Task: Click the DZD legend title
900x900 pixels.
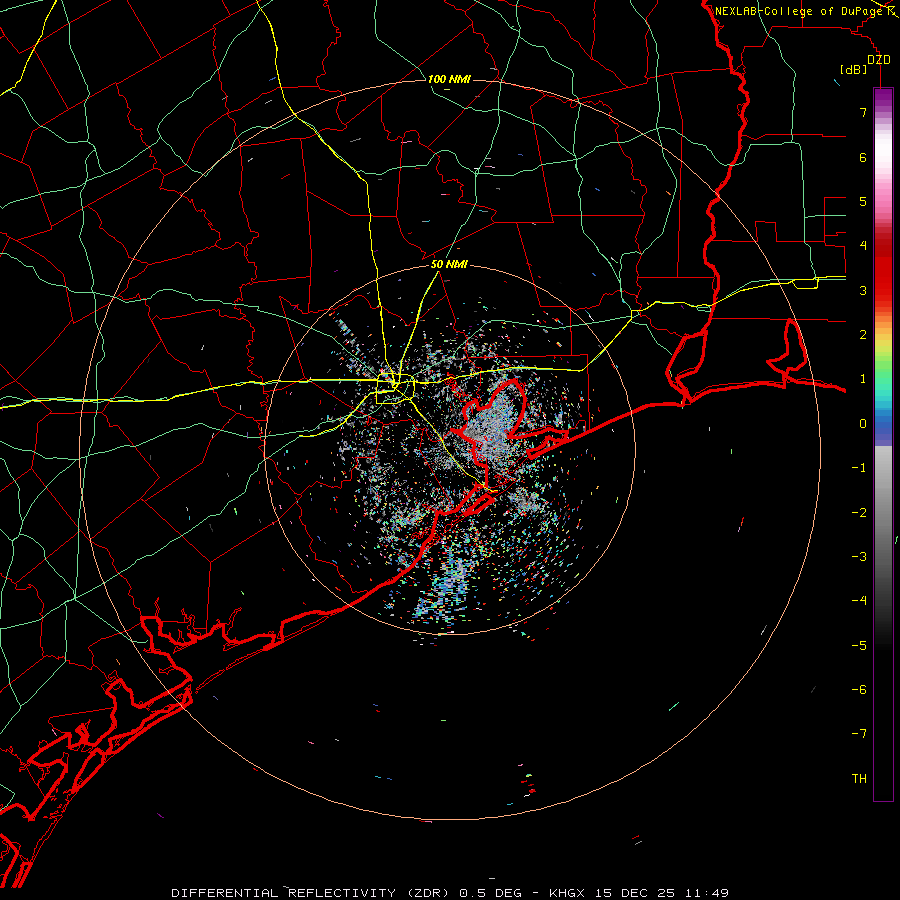Action: tap(878, 59)
